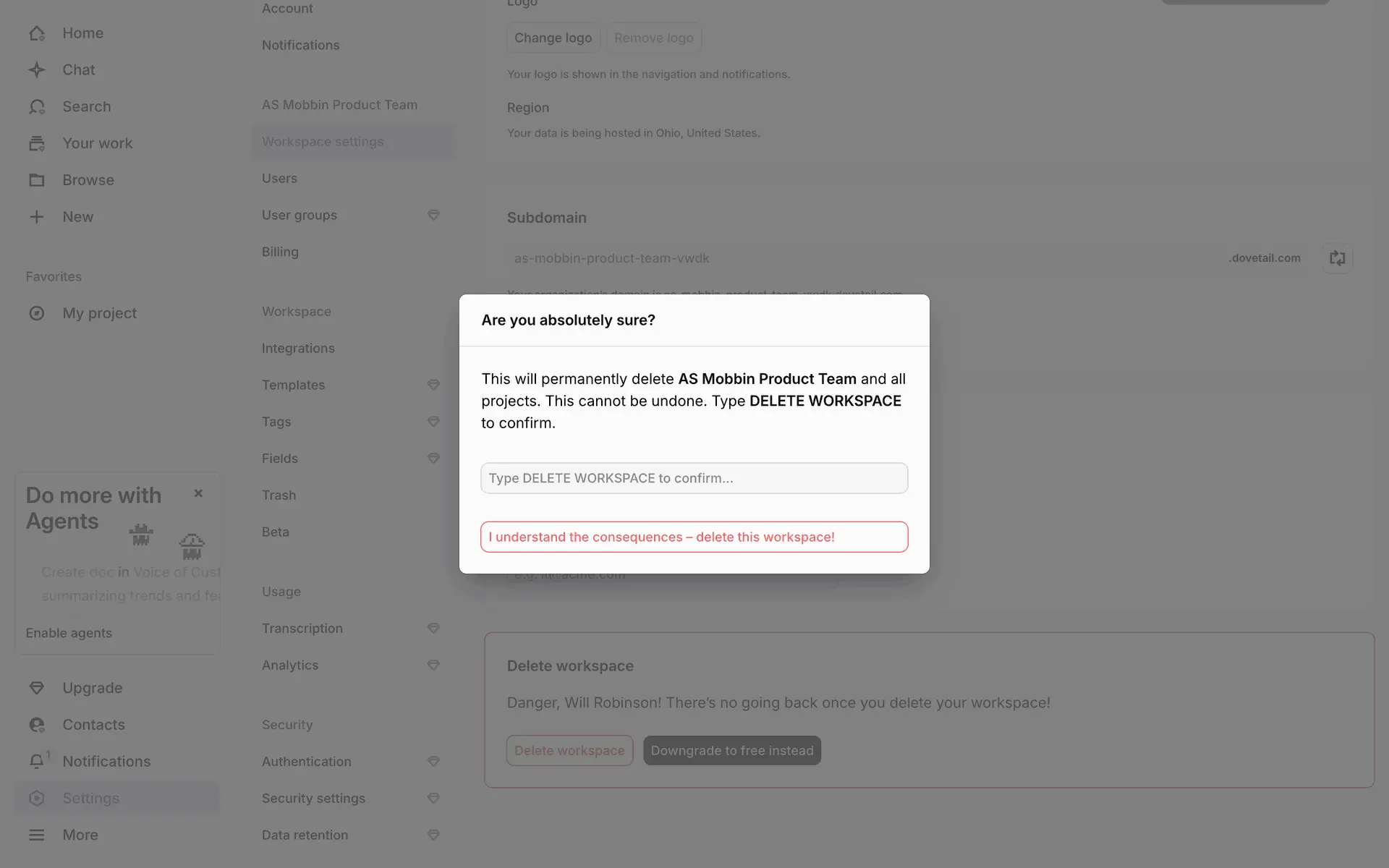Click the Browse folder icon
The width and height of the screenshot is (1389, 868).
(37, 180)
